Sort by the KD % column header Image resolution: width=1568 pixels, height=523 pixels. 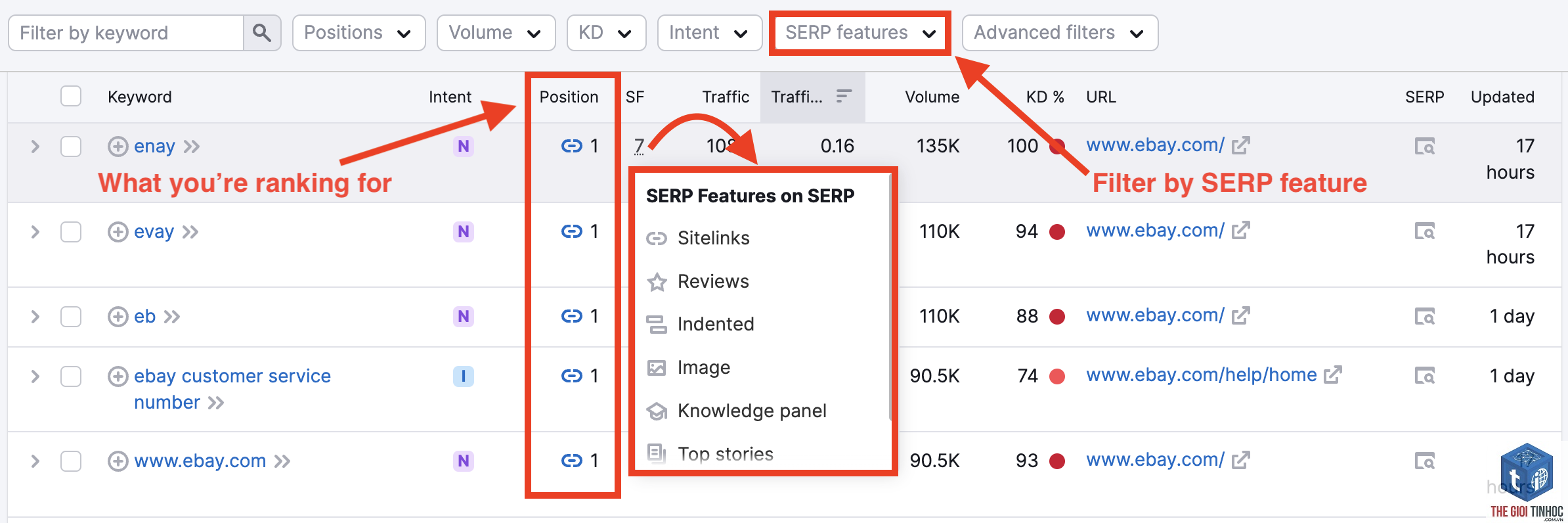[1045, 97]
